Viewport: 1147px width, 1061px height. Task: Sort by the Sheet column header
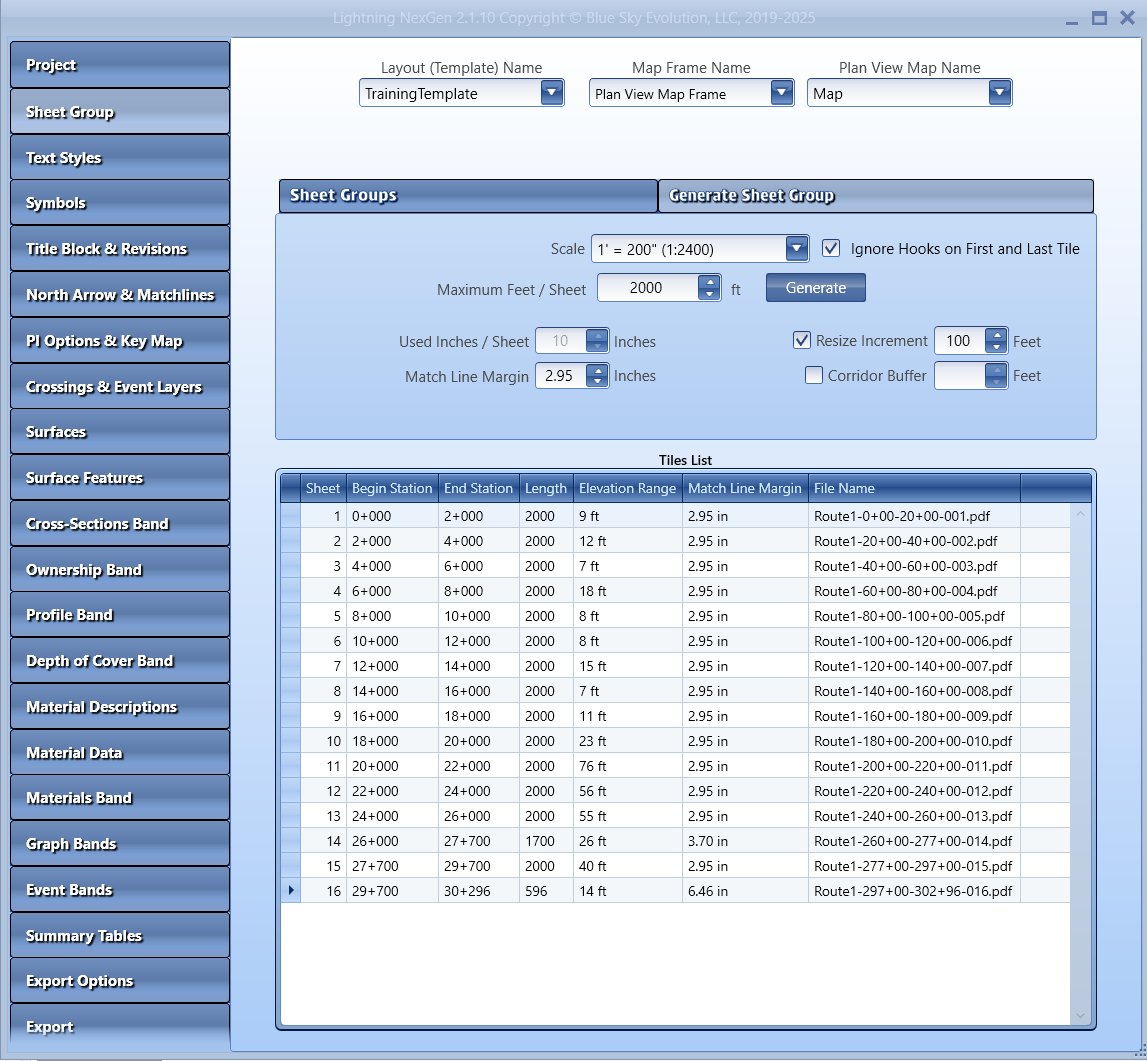click(323, 488)
